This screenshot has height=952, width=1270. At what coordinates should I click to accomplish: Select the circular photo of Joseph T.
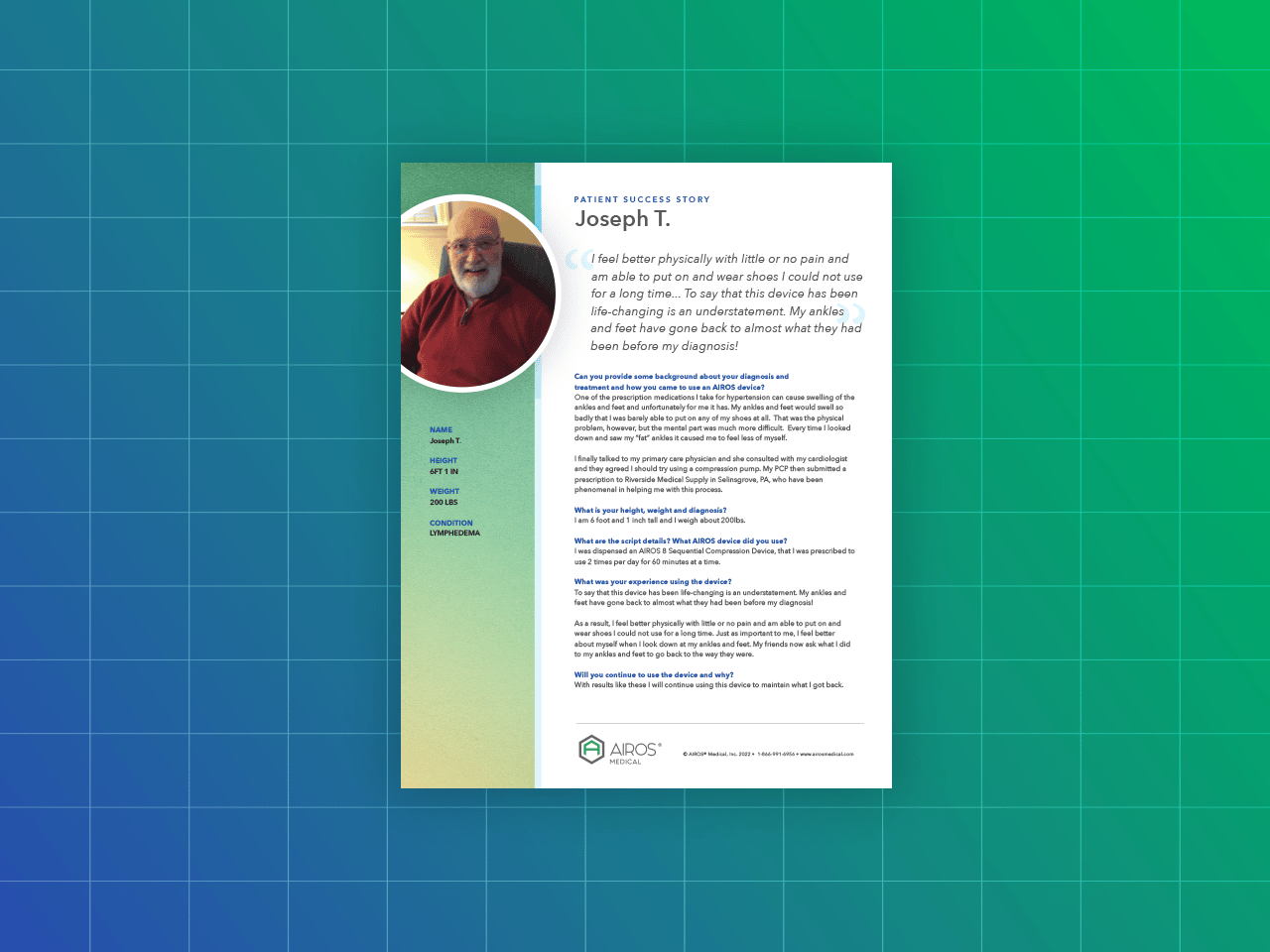pyautogui.click(x=478, y=294)
